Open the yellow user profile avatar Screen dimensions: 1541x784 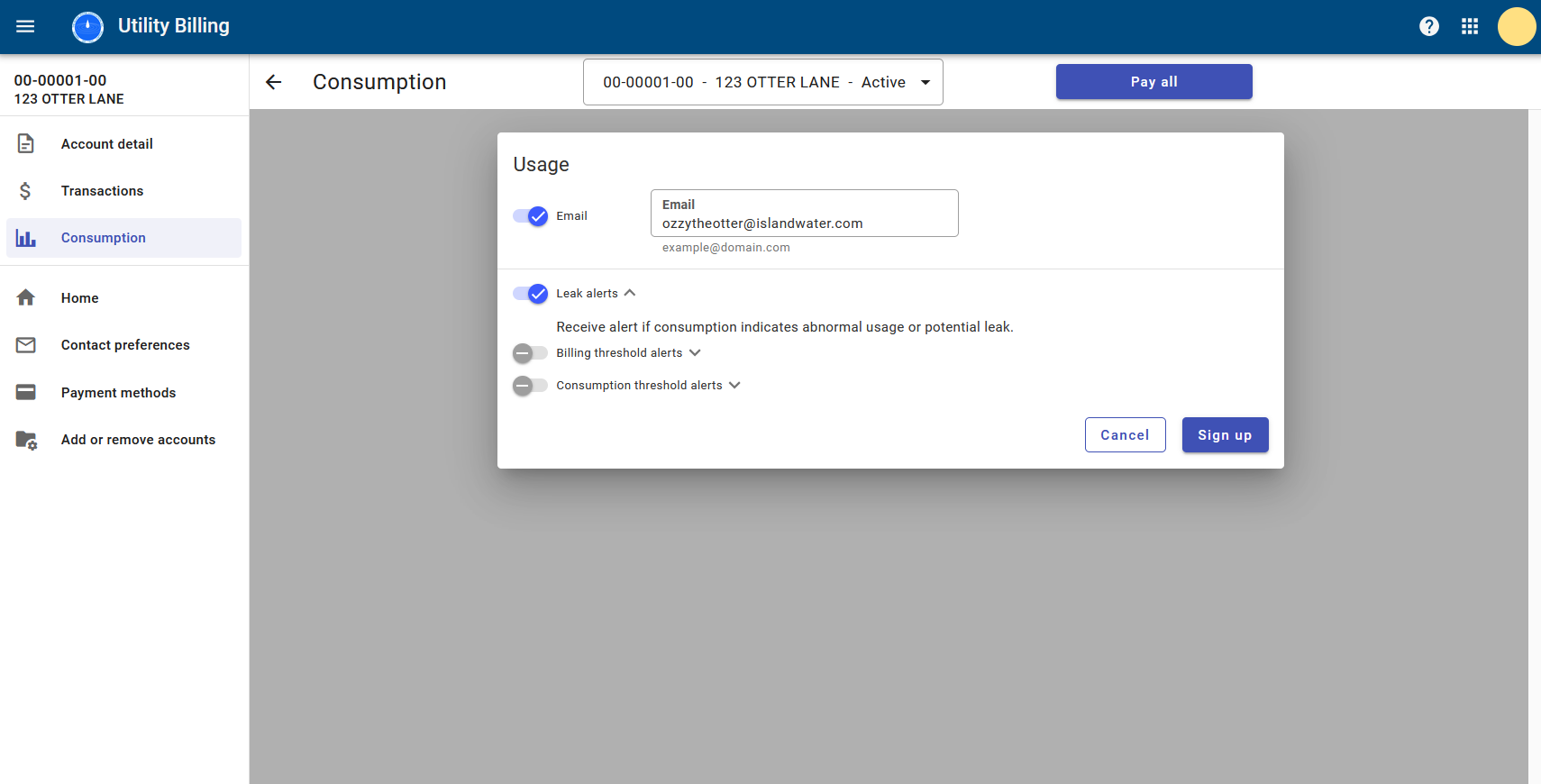pyautogui.click(x=1517, y=26)
